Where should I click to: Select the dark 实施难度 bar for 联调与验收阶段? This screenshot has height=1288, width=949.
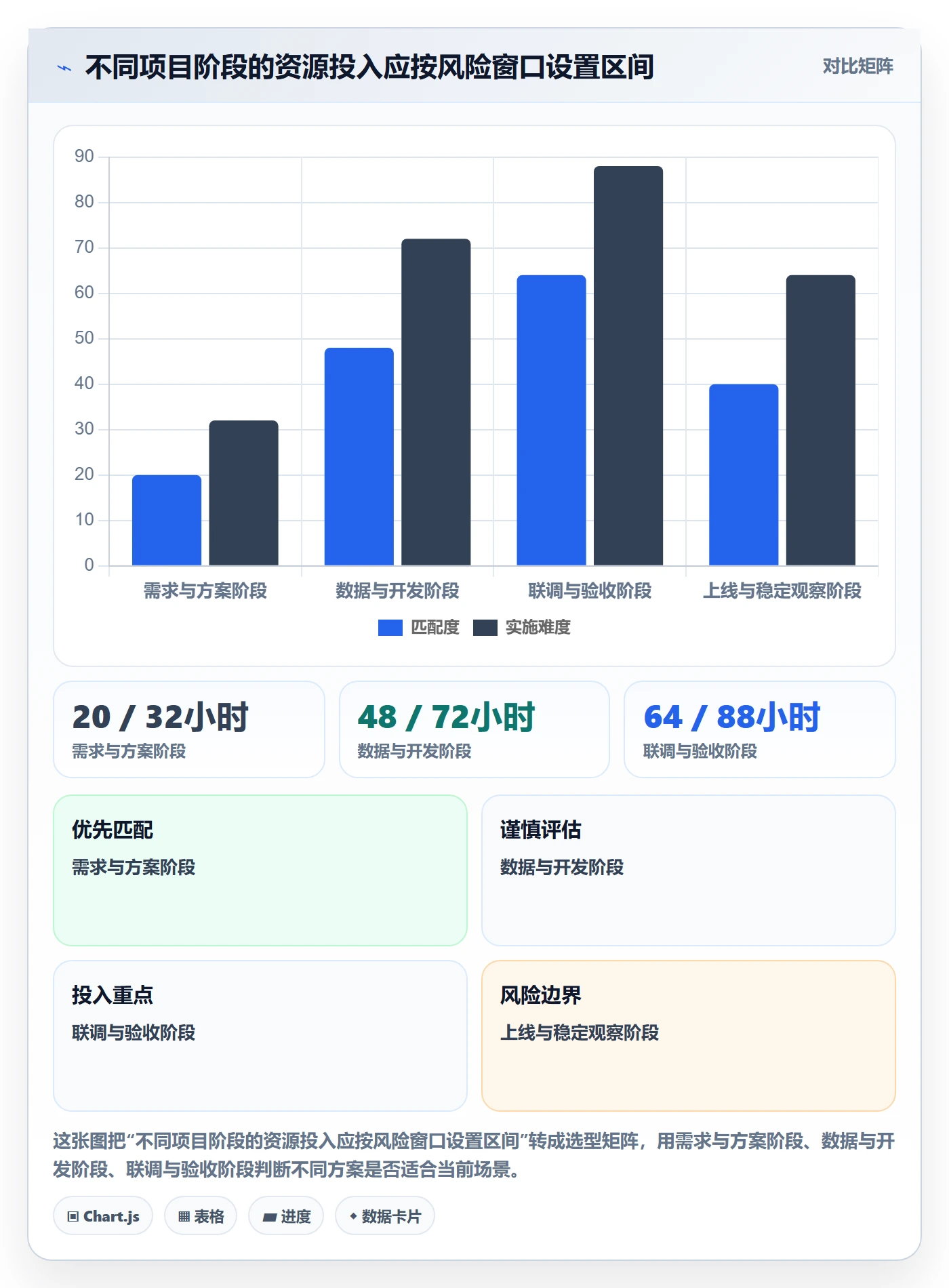[628, 365]
